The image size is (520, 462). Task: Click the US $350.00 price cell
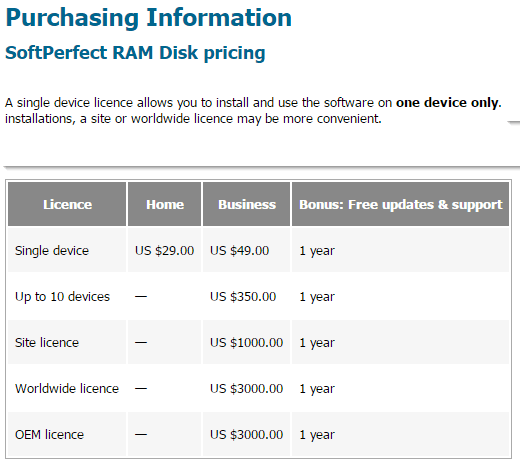point(243,297)
